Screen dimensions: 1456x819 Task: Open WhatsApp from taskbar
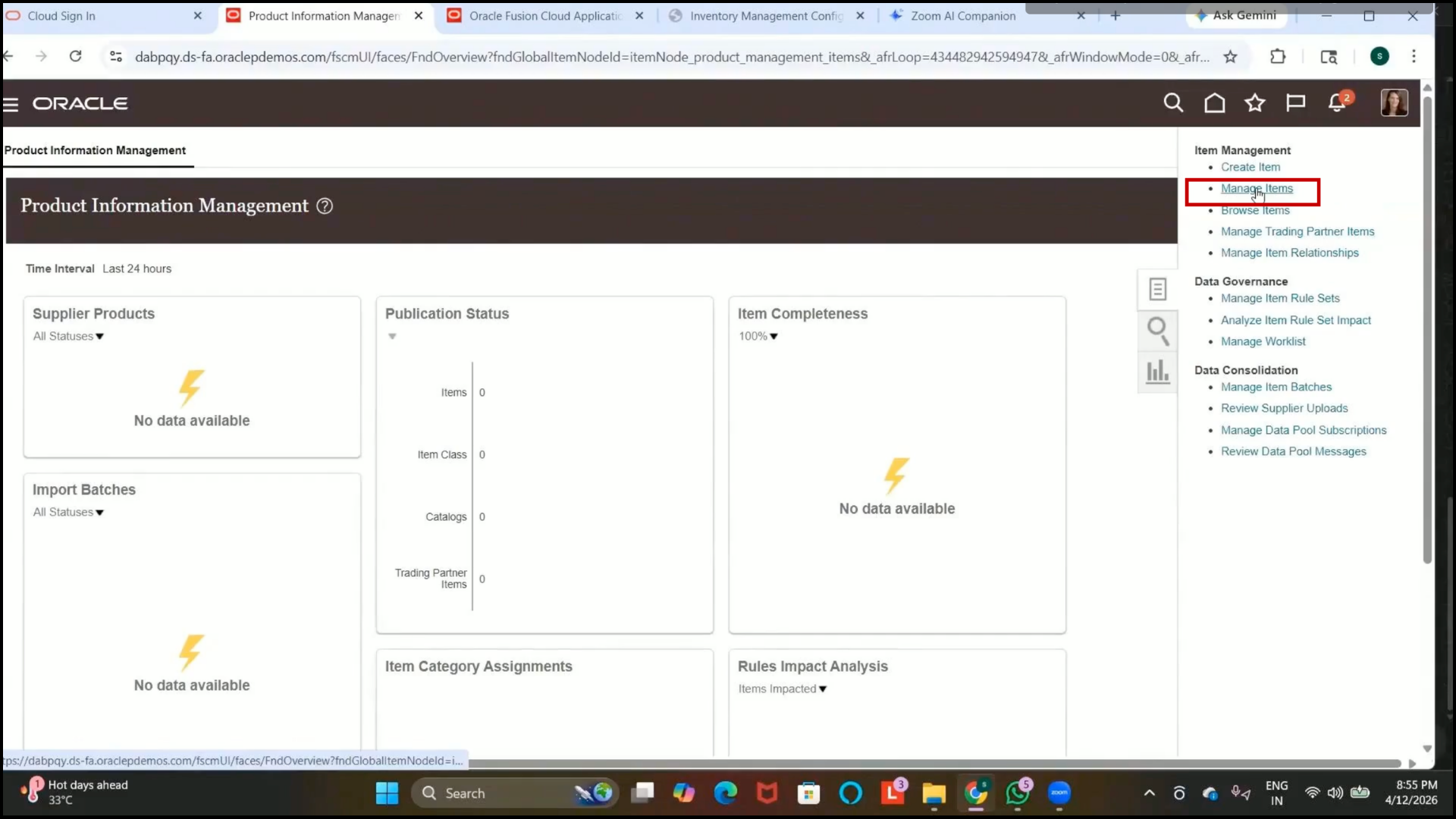point(1018,793)
